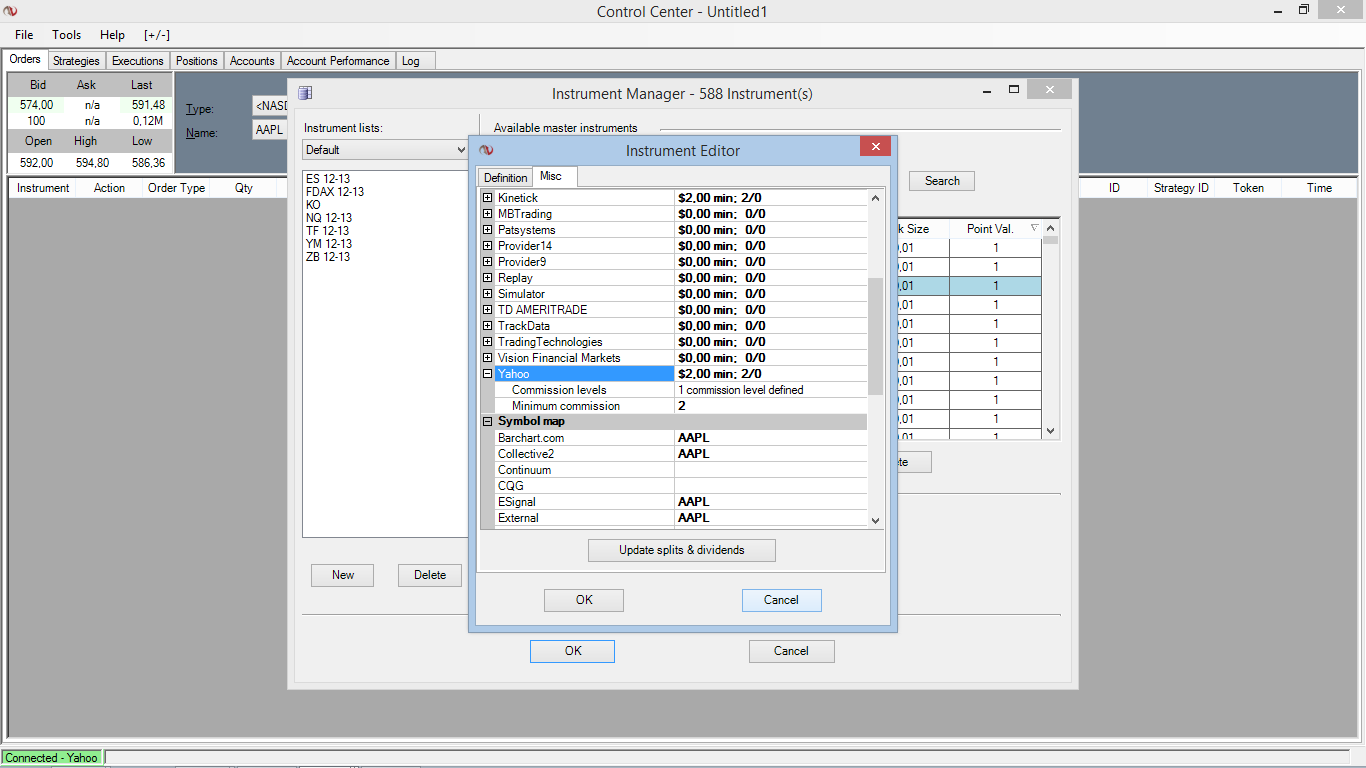The image size is (1366, 768).
Task: Expand the TD AMERITRADE node
Action: point(488,310)
